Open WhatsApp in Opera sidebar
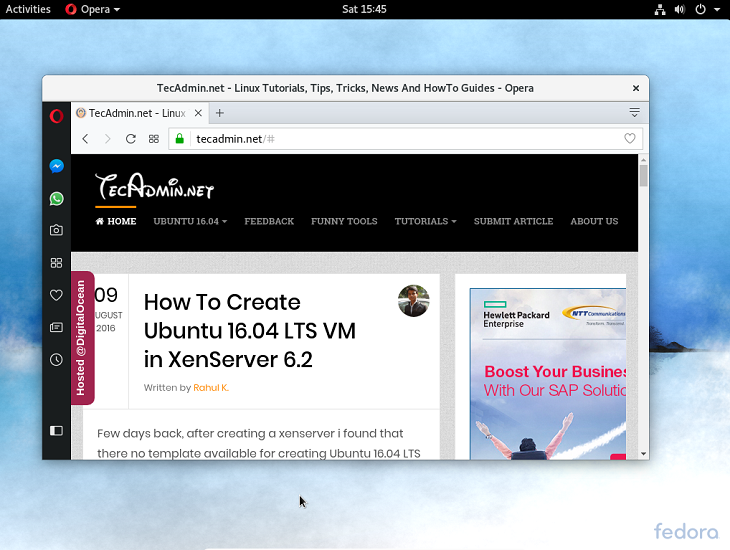The width and height of the screenshot is (730, 550). coord(56,199)
